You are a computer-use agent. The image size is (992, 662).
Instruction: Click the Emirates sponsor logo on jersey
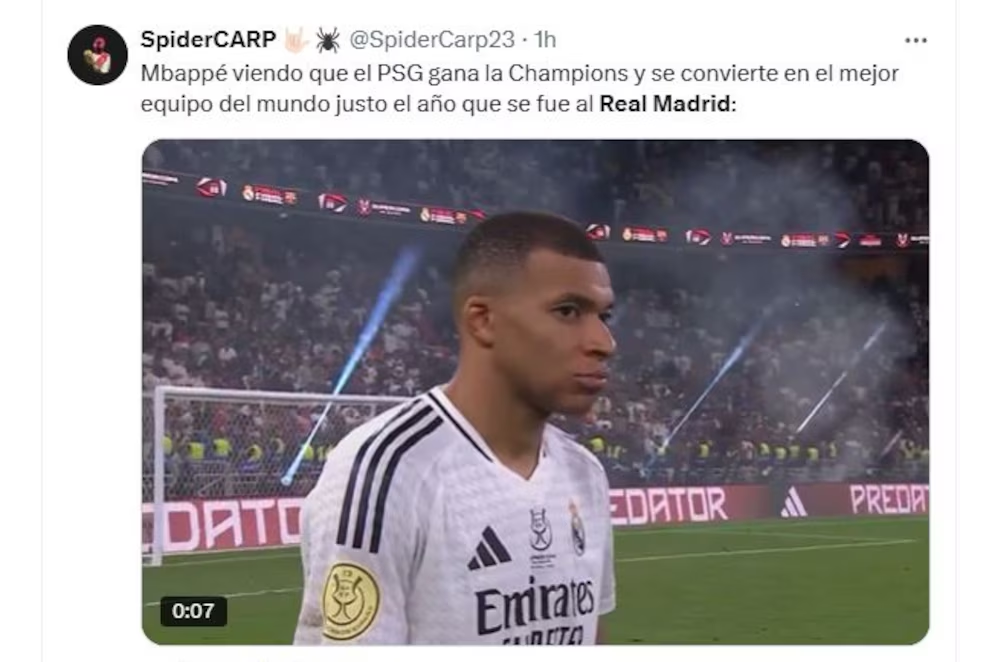(535, 608)
